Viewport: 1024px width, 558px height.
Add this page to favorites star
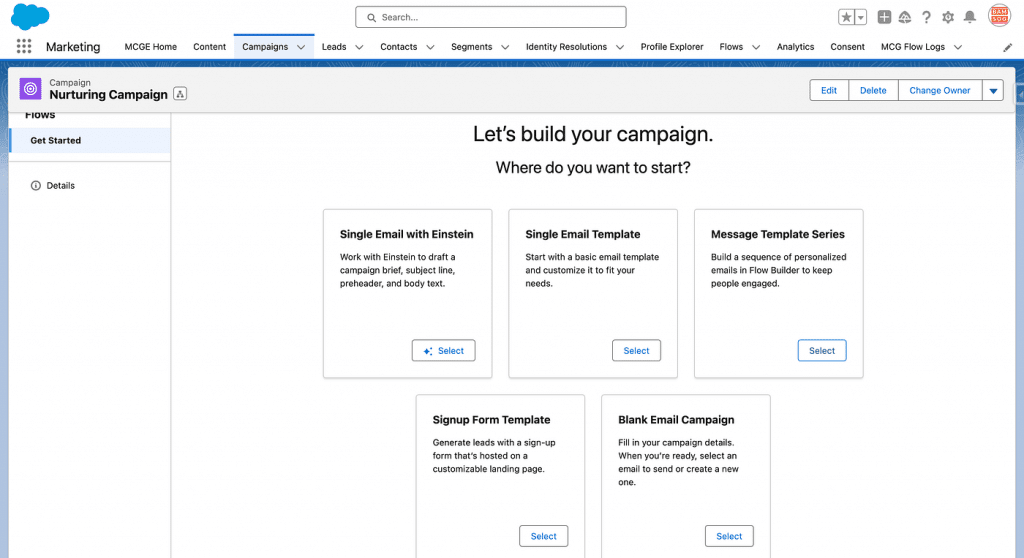tap(846, 17)
